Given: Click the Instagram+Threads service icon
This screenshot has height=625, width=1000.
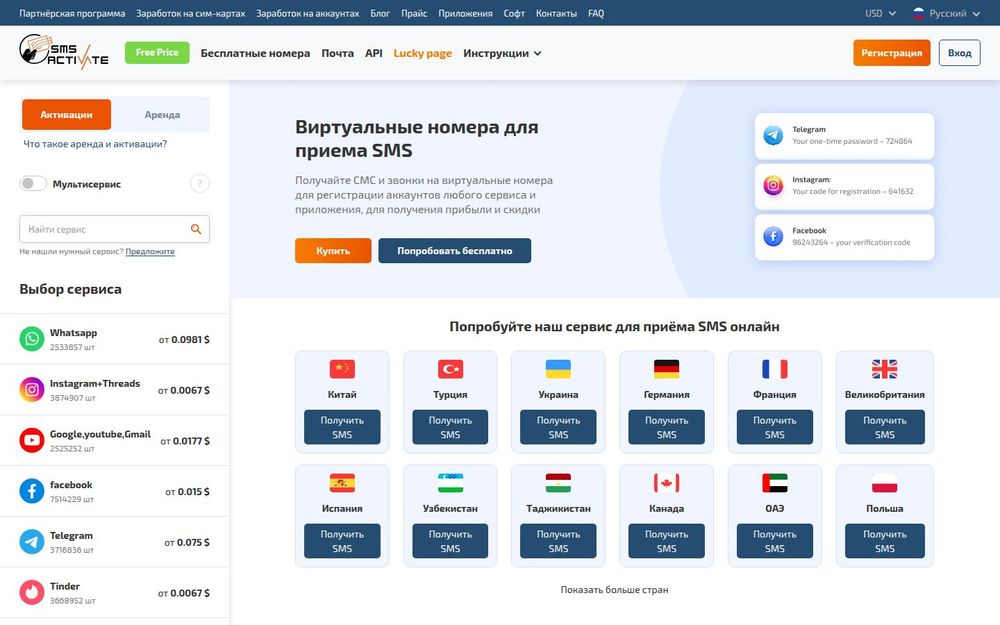Looking at the screenshot, I should (x=31, y=390).
